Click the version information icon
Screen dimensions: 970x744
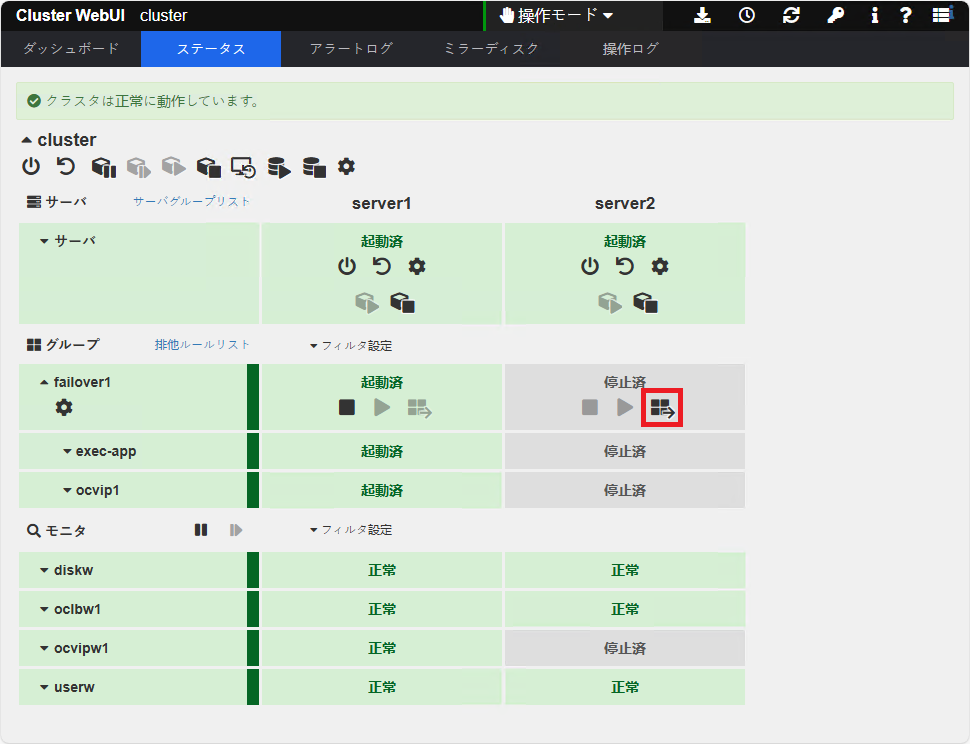pyautogui.click(x=875, y=15)
